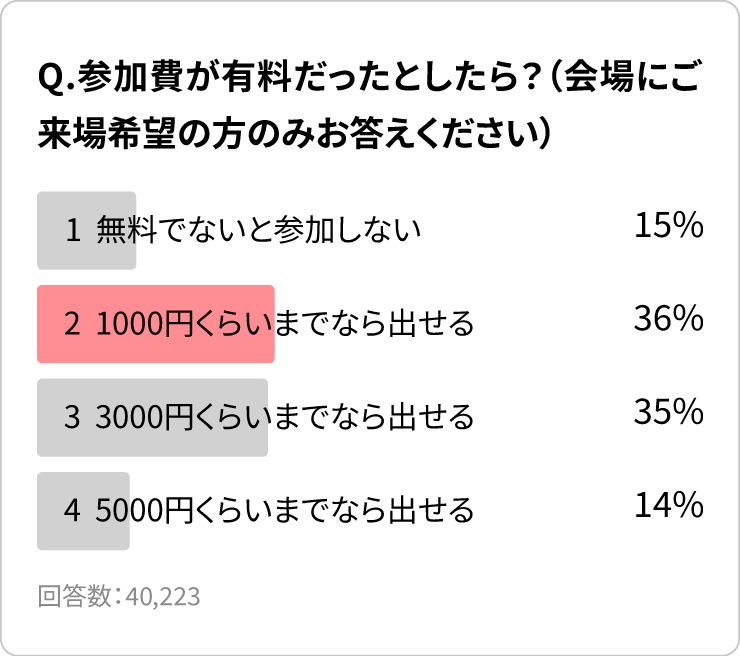This screenshot has height=656, width=740.
Task: Pick the "3000円くらいまでなら出せる" answer text
Action: pyautogui.click(x=285, y=417)
